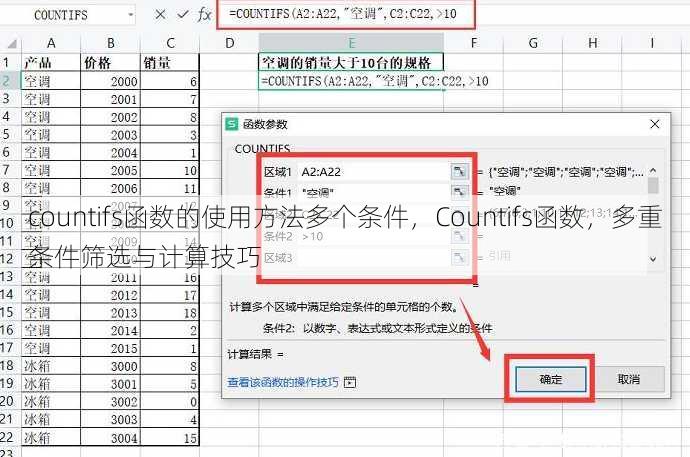Select the range picker icon for 区域3

tap(459, 257)
